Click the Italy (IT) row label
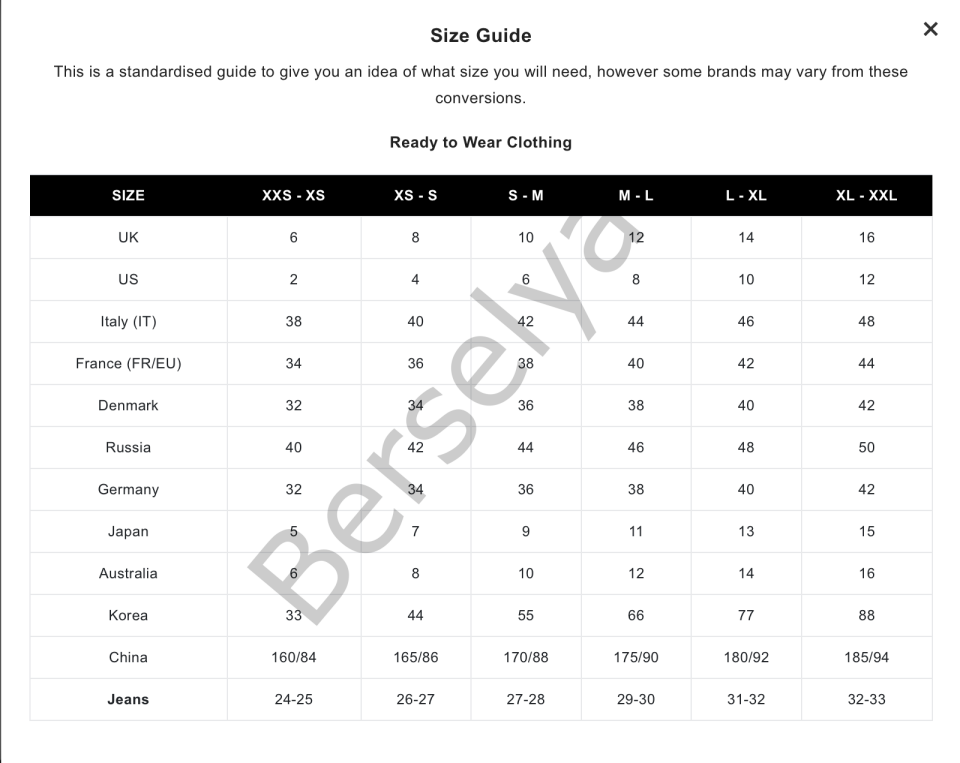The width and height of the screenshot is (960, 763). [128, 322]
